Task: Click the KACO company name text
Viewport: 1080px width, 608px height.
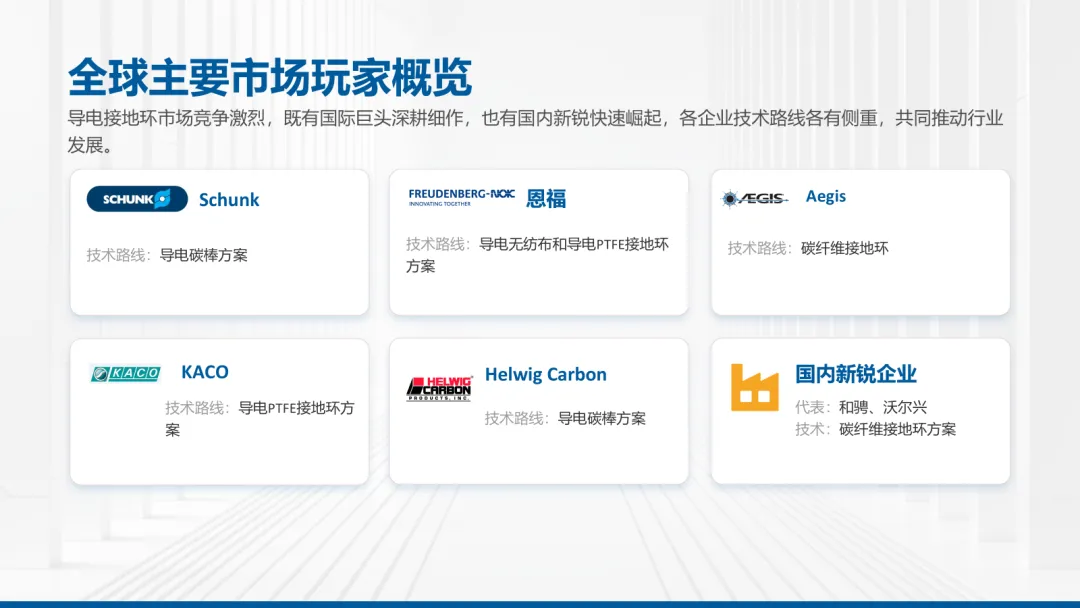Action: 205,372
